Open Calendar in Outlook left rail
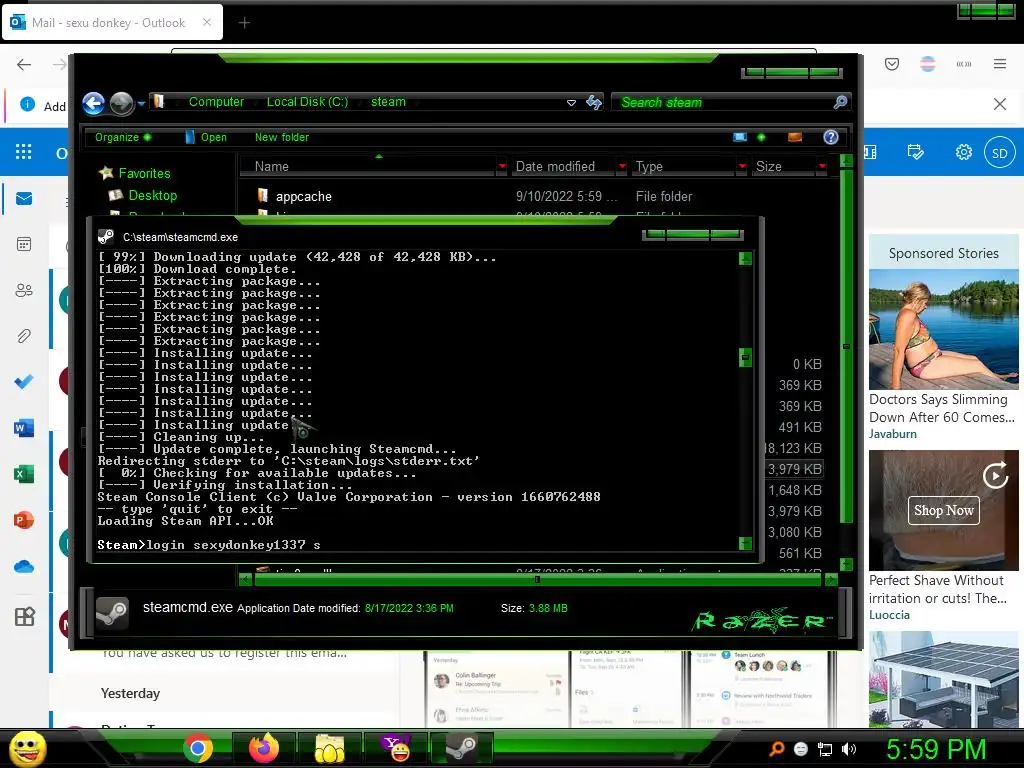The image size is (1024, 768). coord(24,244)
